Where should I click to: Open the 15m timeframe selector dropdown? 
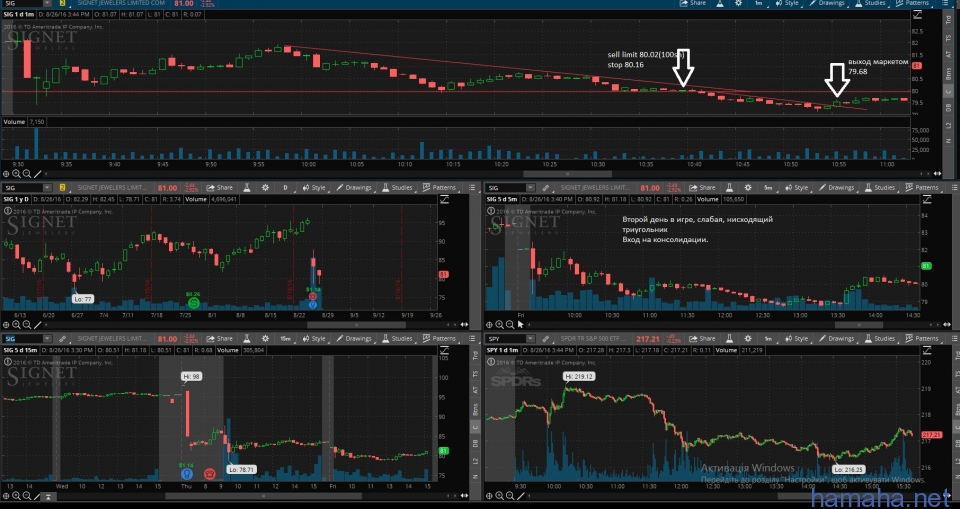tap(285, 338)
